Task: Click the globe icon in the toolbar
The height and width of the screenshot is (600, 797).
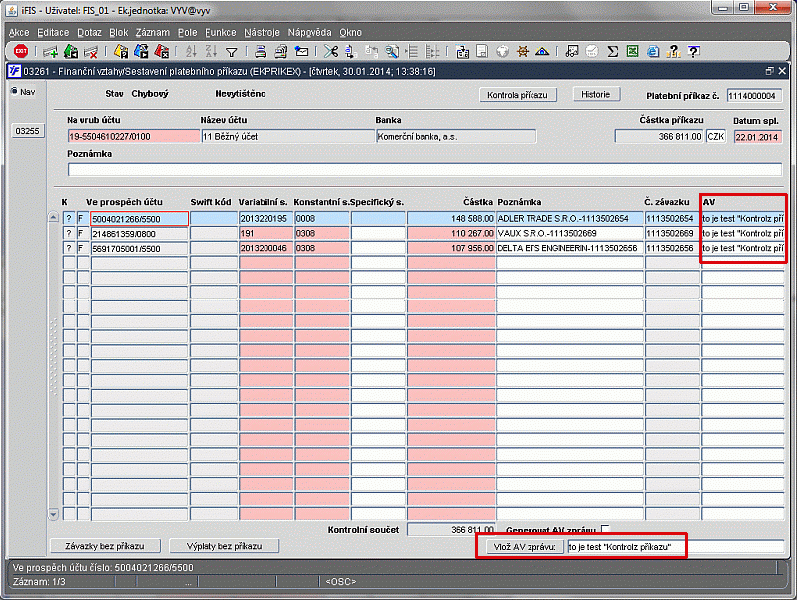Action: [x=503, y=51]
